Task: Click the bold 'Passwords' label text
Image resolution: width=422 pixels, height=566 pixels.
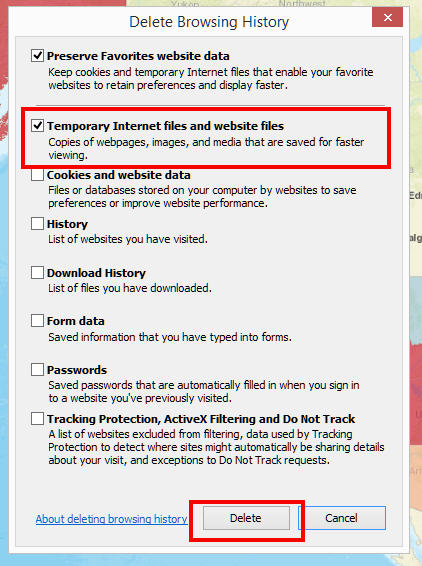Action: click(77, 370)
